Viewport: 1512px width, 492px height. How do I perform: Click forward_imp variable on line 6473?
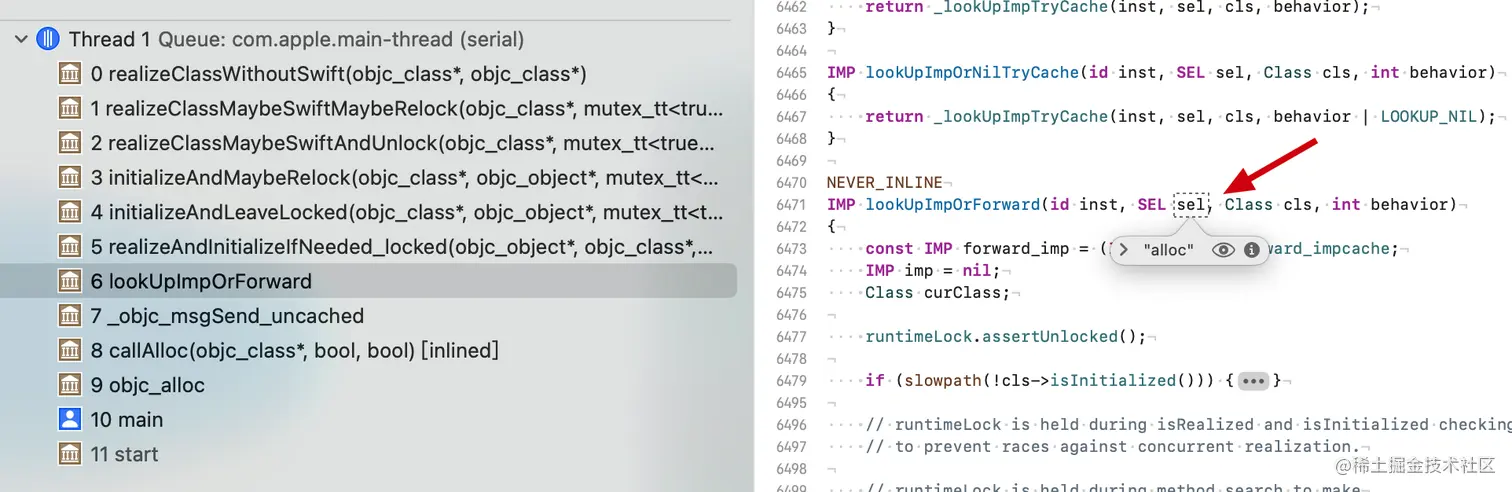[x=1016, y=248]
